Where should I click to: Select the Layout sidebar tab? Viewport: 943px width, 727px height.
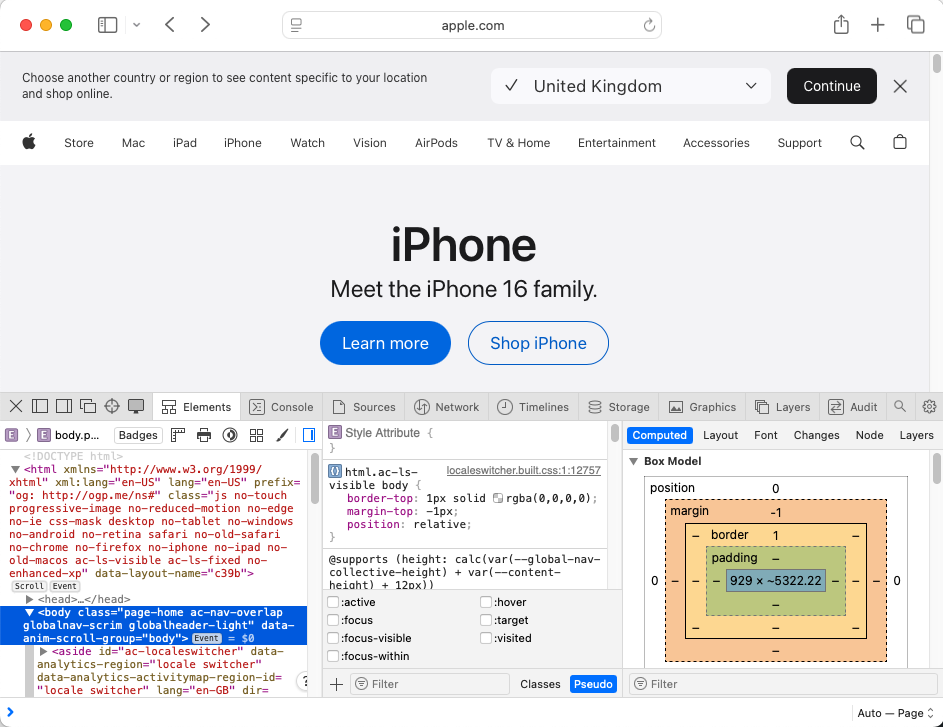pos(720,435)
